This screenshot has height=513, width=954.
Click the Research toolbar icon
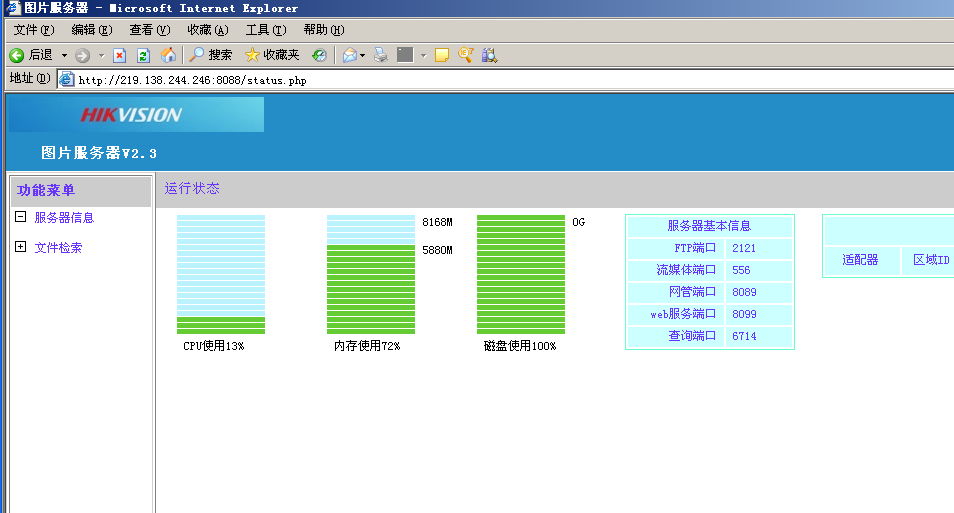coord(489,55)
